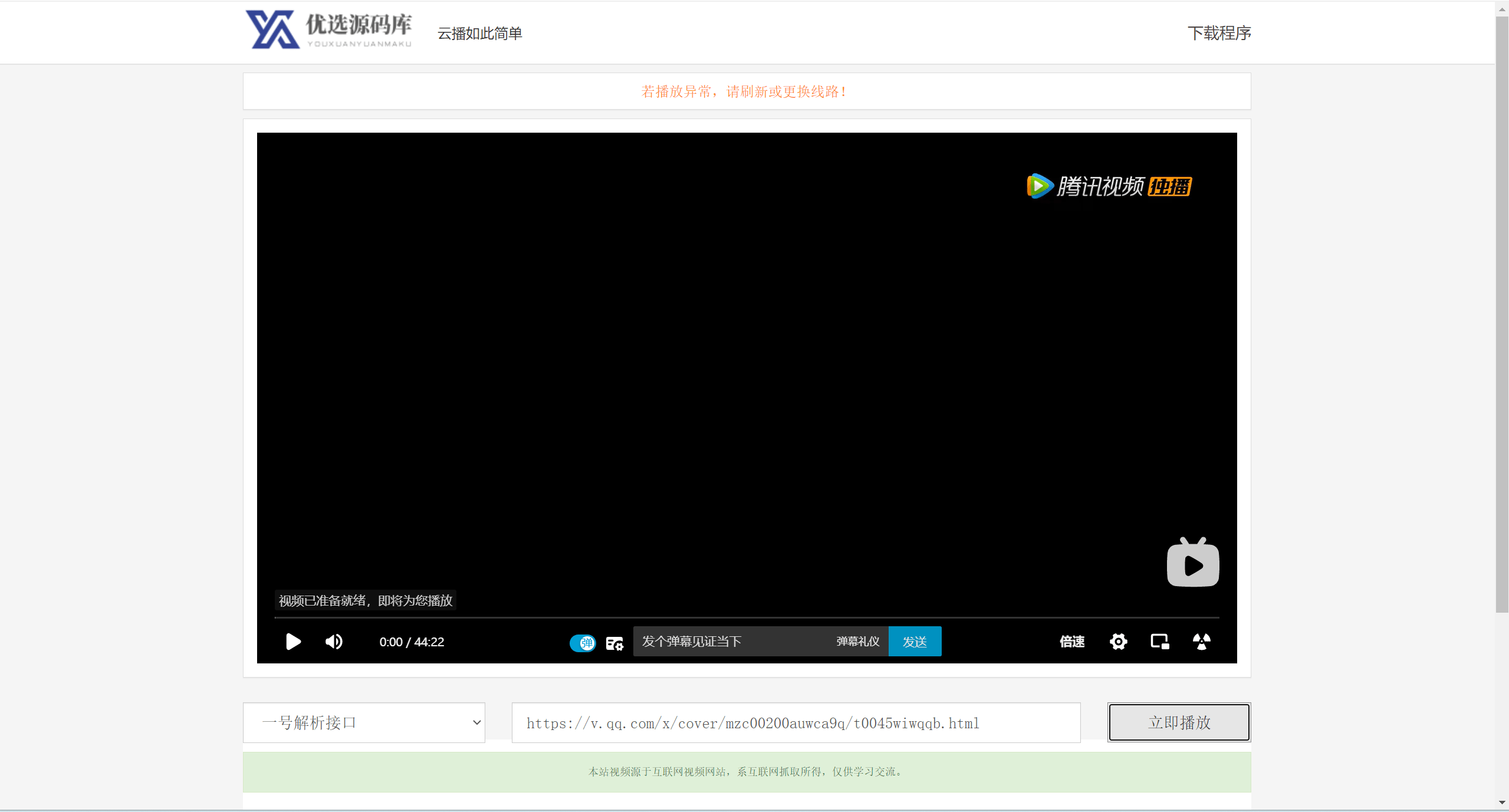Open danmaku settings icon
Viewport: 1509px width, 812px height.
[x=614, y=643]
